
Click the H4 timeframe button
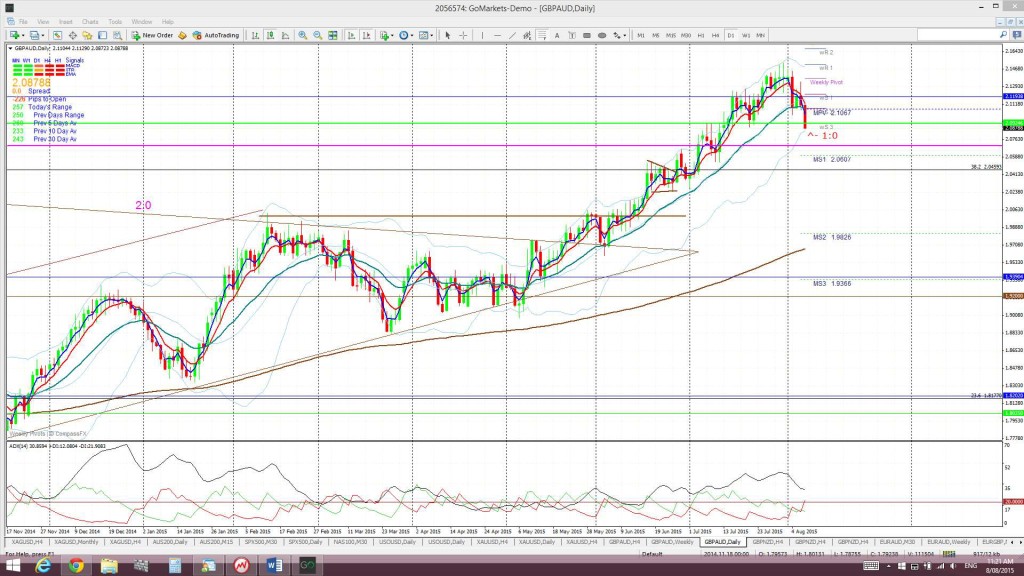(x=716, y=35)
